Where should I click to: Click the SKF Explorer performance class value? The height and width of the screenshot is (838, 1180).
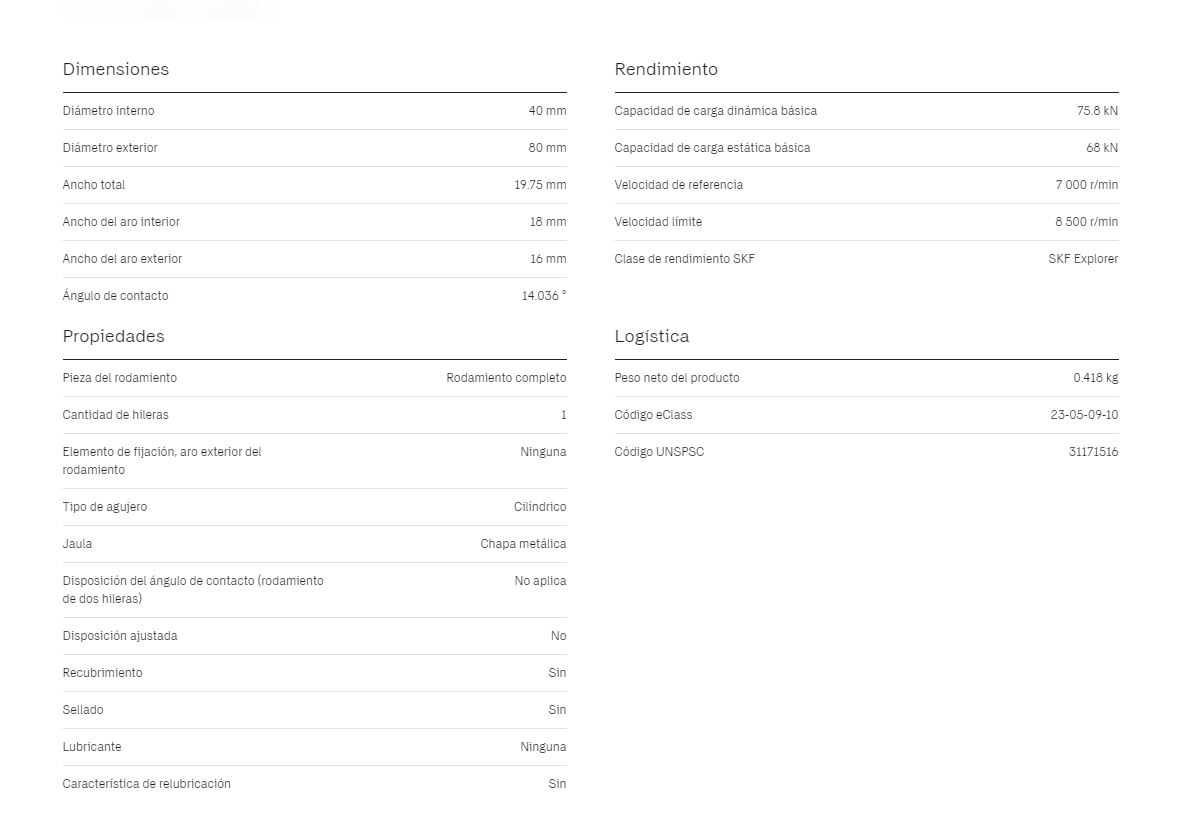coord(1083,258)
